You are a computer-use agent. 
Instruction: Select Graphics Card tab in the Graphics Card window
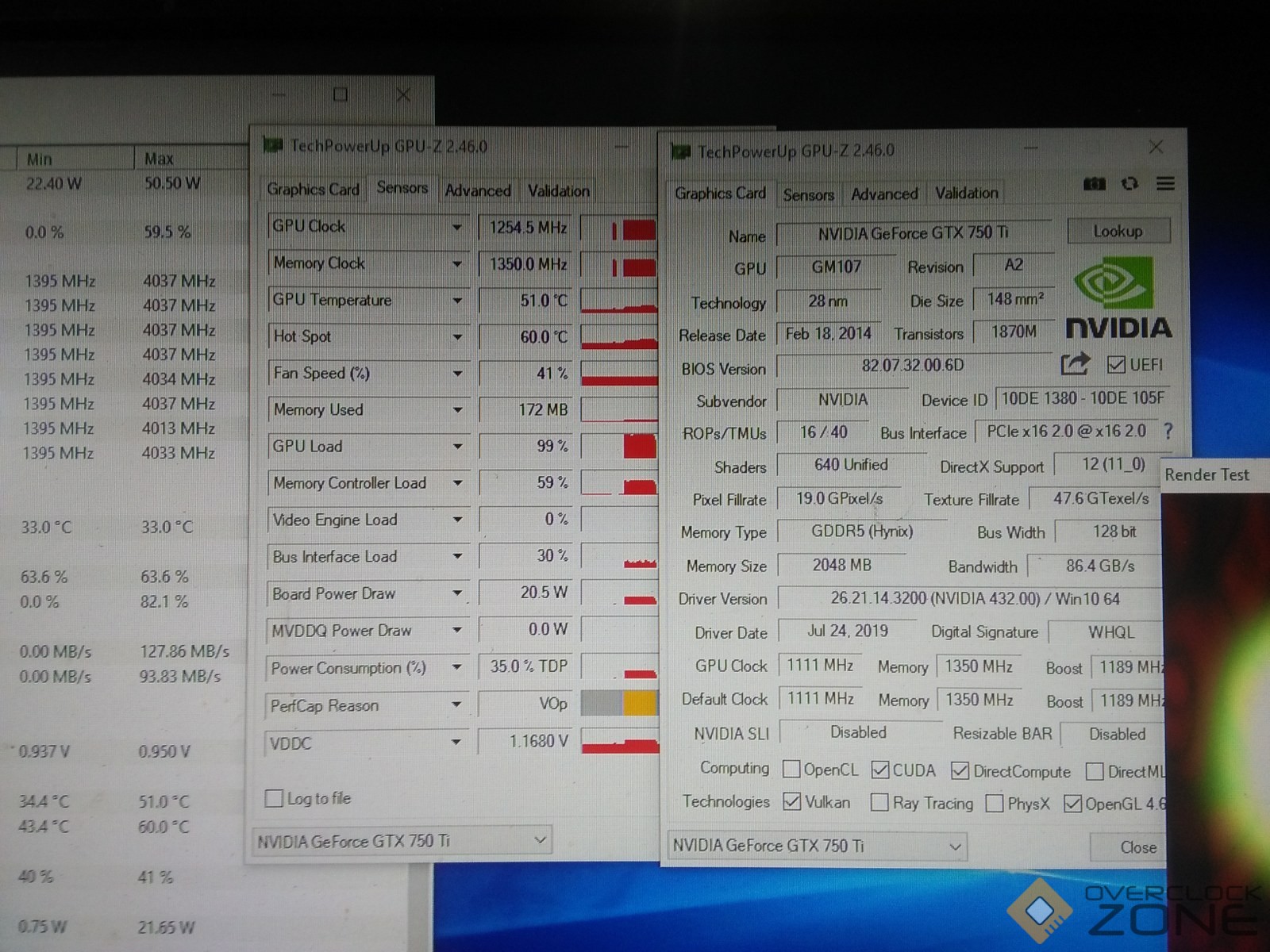[720, 193]
